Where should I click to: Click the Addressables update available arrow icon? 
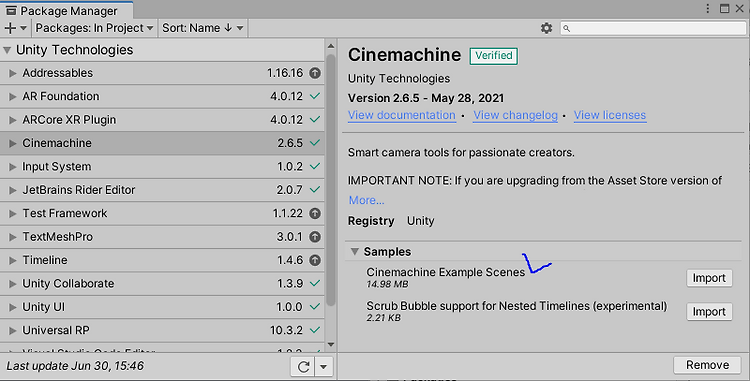[x=315, y=73]
